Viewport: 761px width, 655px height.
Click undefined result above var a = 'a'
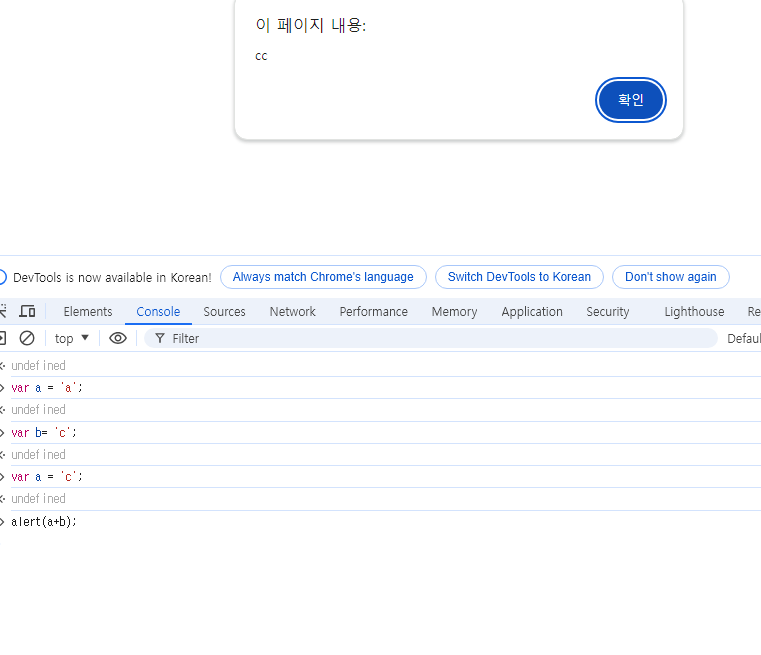click(38, 365)
